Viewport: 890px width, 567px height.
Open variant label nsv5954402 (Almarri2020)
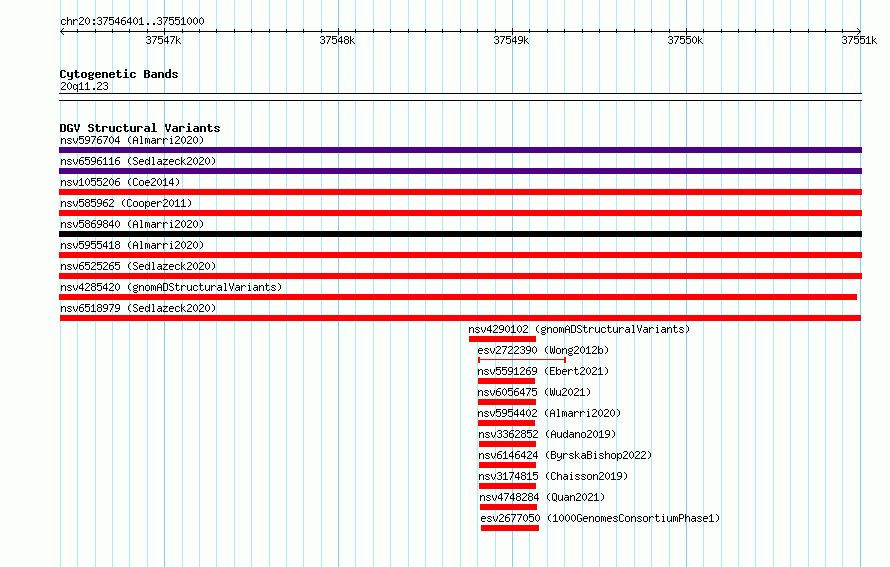pos(549,413)
